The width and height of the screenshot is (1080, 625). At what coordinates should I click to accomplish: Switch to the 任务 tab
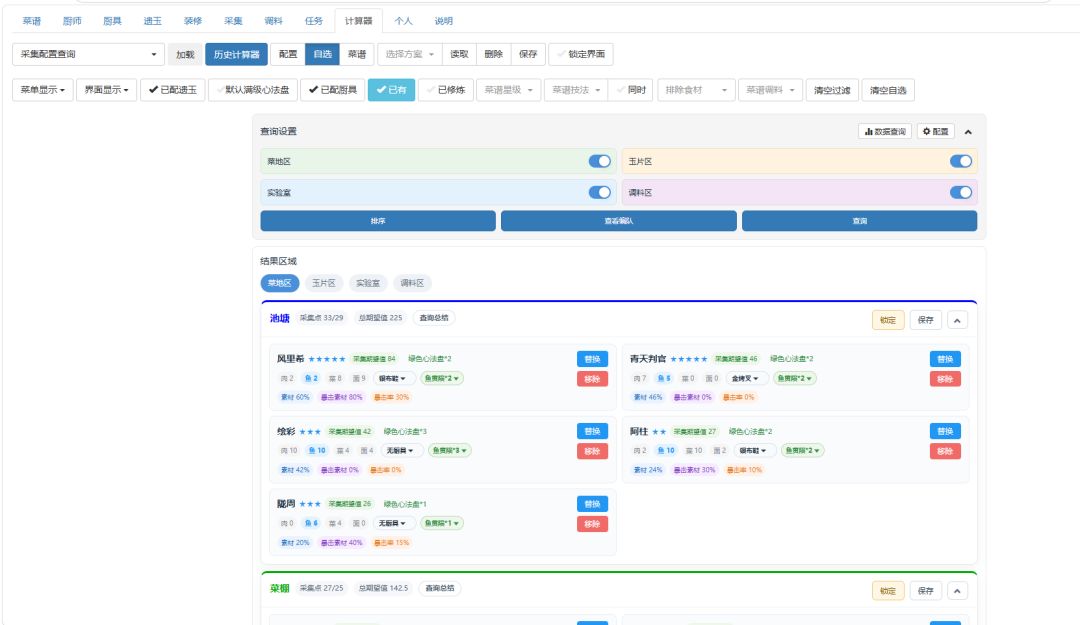tap(313, 21)
